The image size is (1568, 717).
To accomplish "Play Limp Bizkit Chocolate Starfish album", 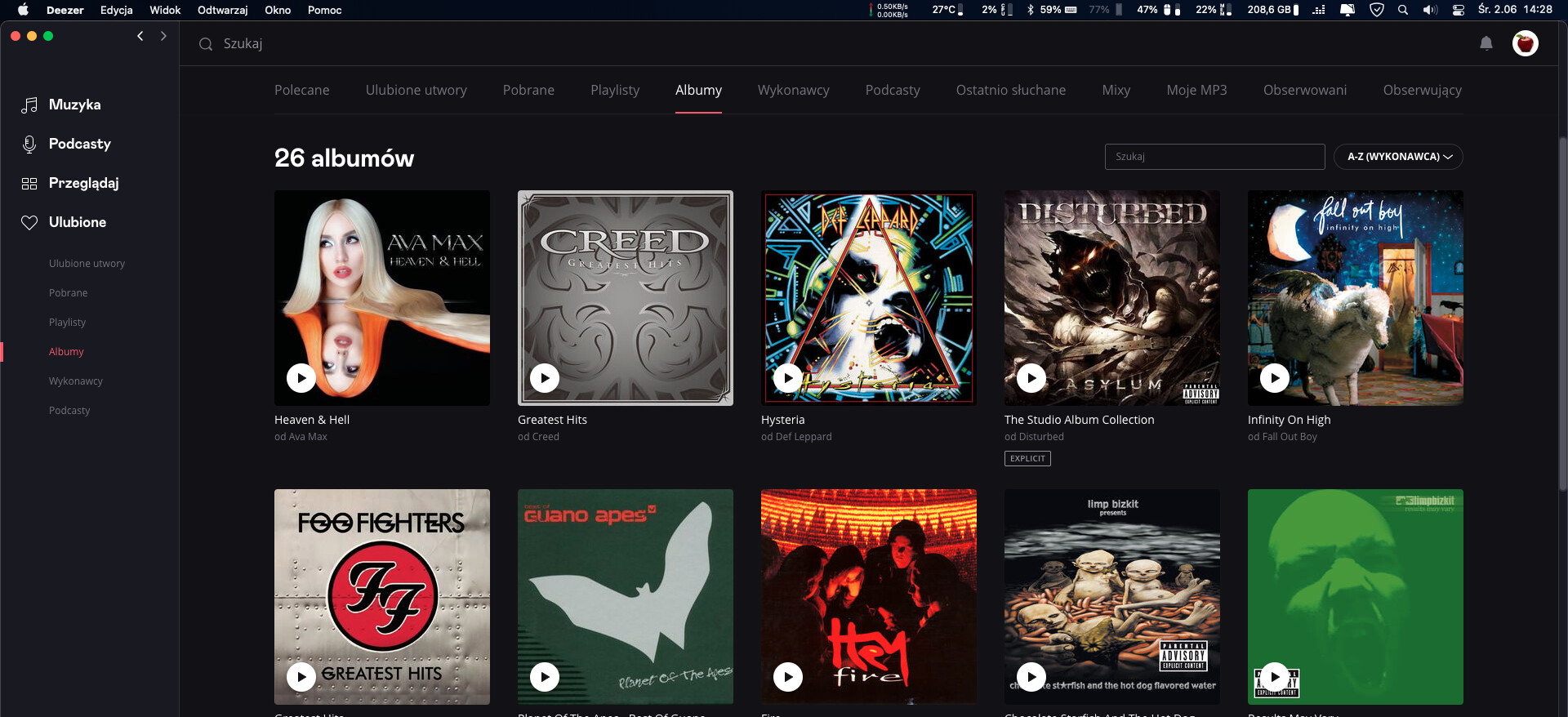I will [1031, 676].
